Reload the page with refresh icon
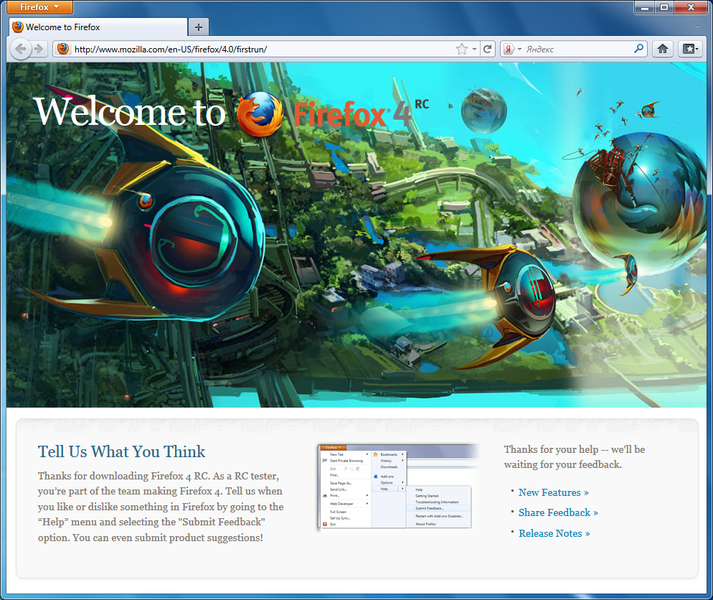This screenshot has width=713, height=600. click(x=487, y=49)
